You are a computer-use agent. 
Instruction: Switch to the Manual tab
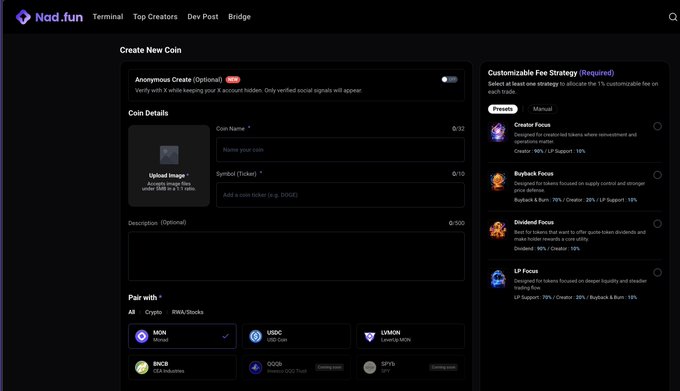pos(543,109)
